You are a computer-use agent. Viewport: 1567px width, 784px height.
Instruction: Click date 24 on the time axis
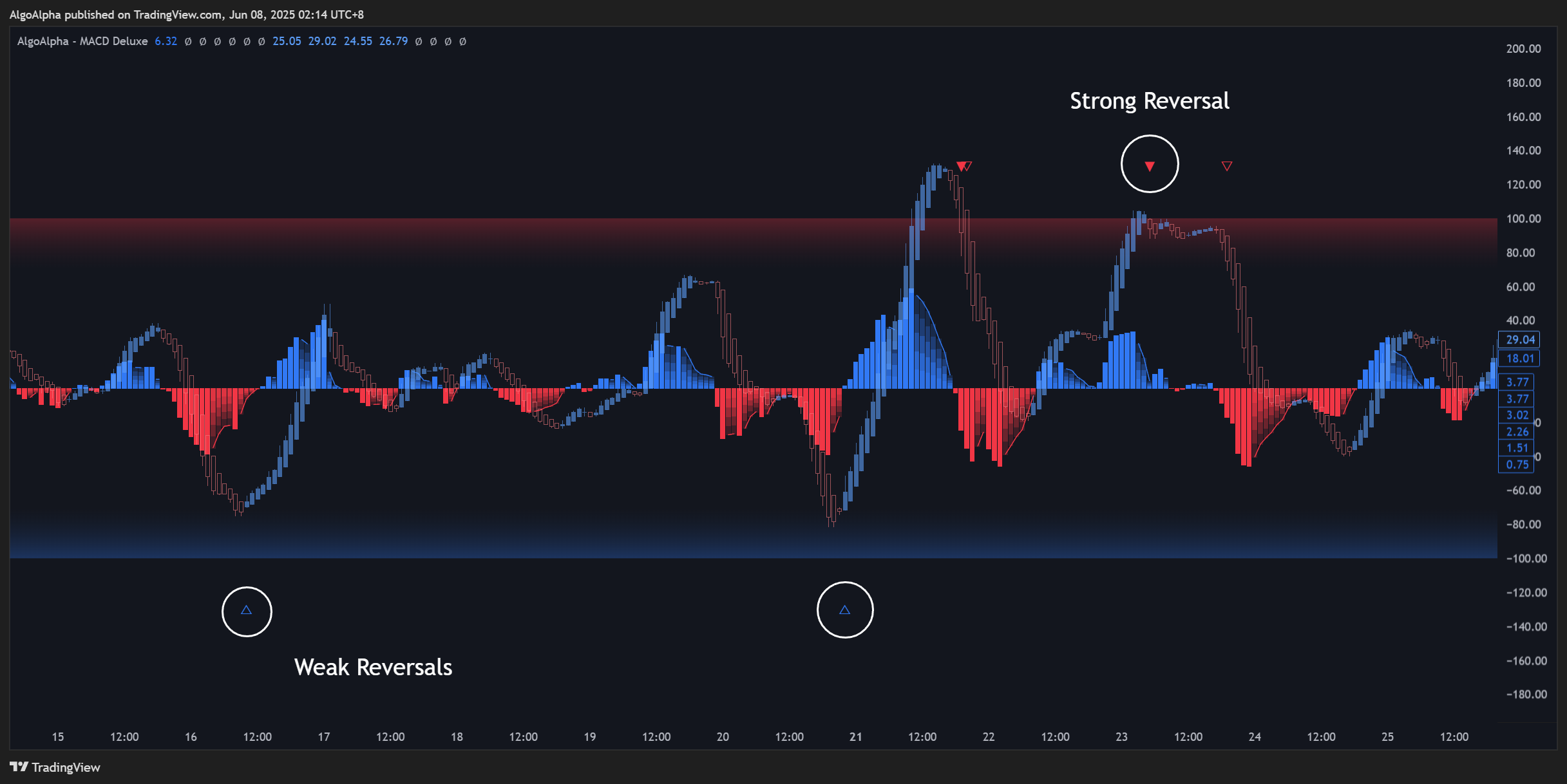1255,737
